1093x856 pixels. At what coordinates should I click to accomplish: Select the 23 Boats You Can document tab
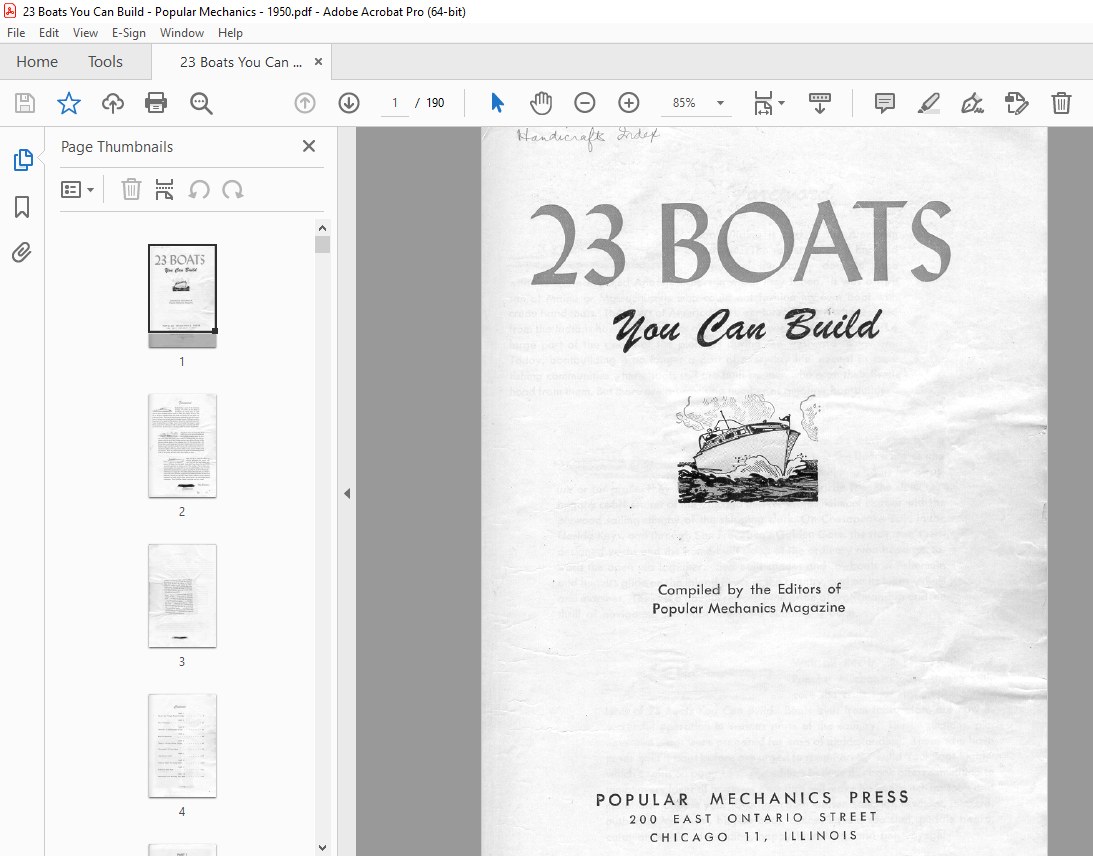(240, 62)
